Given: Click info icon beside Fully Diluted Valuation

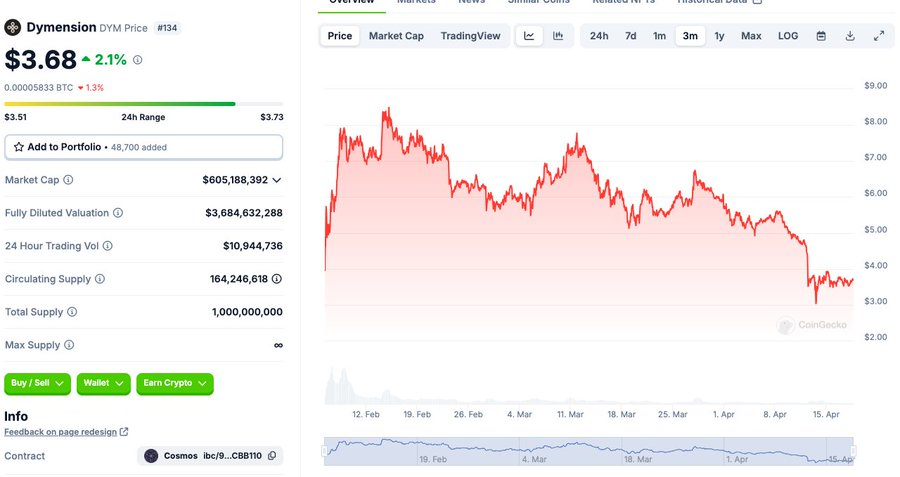Looking at the screenshot, I should pyautogui.click(x=118, y=213).
